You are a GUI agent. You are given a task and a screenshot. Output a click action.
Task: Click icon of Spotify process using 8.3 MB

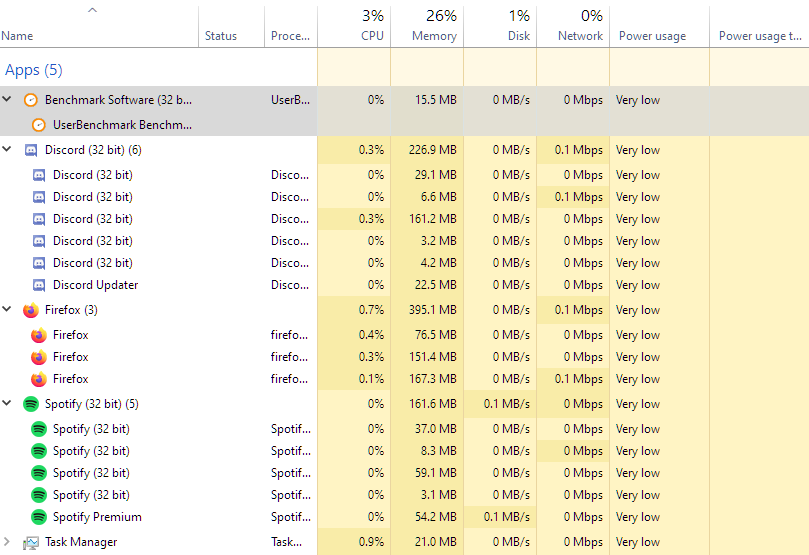[x=39, y=451]
